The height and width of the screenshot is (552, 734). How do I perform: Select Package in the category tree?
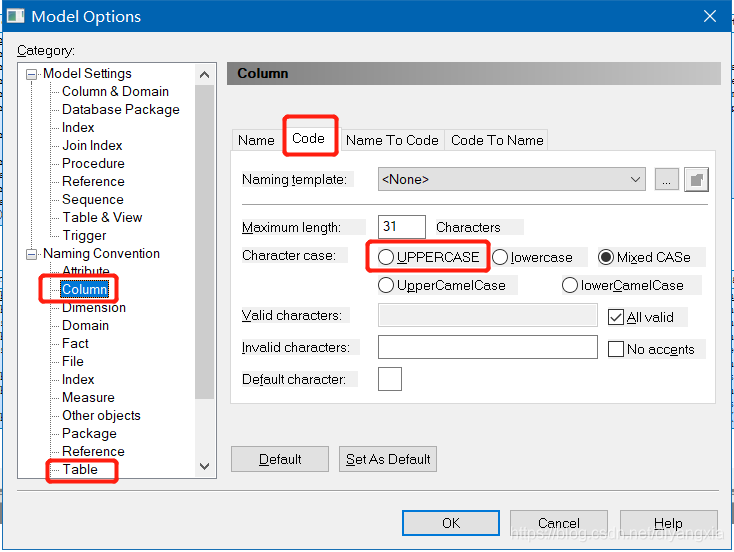pyautogui.click(x=89, y=434)
